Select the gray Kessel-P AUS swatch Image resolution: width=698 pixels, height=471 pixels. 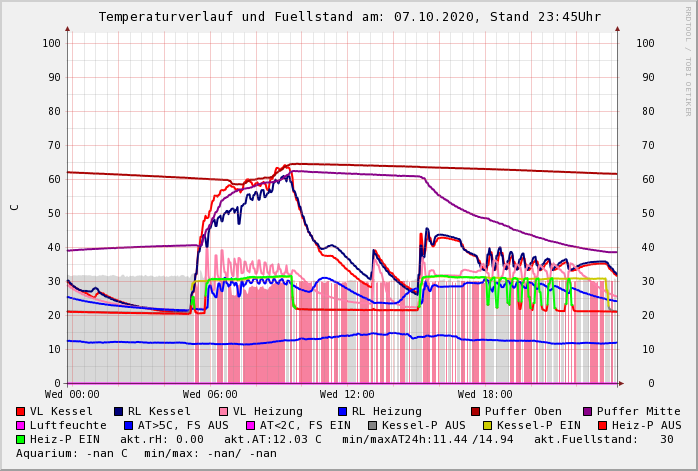[x=373, y=426]
